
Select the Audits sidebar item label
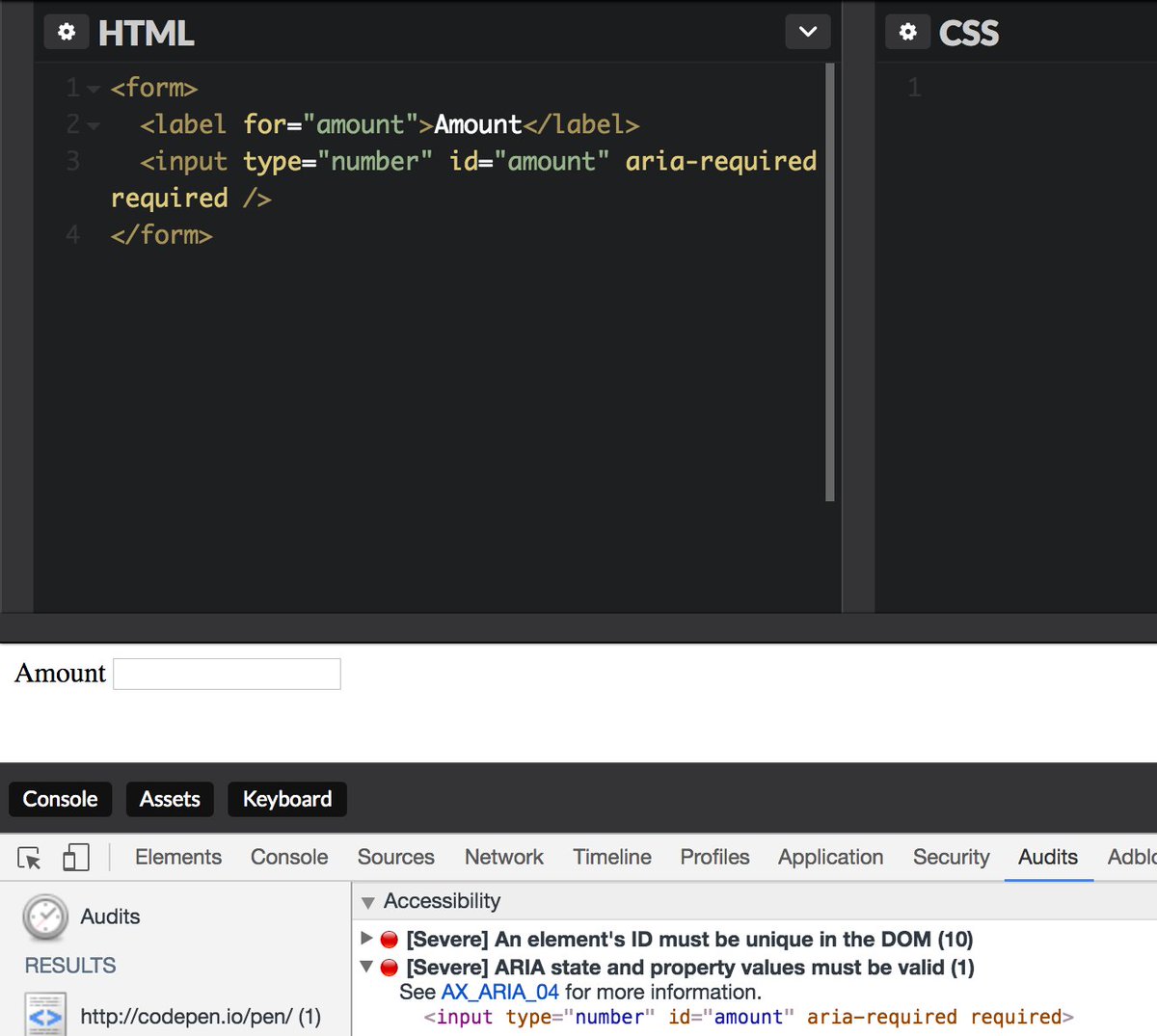tap(110, 916)
